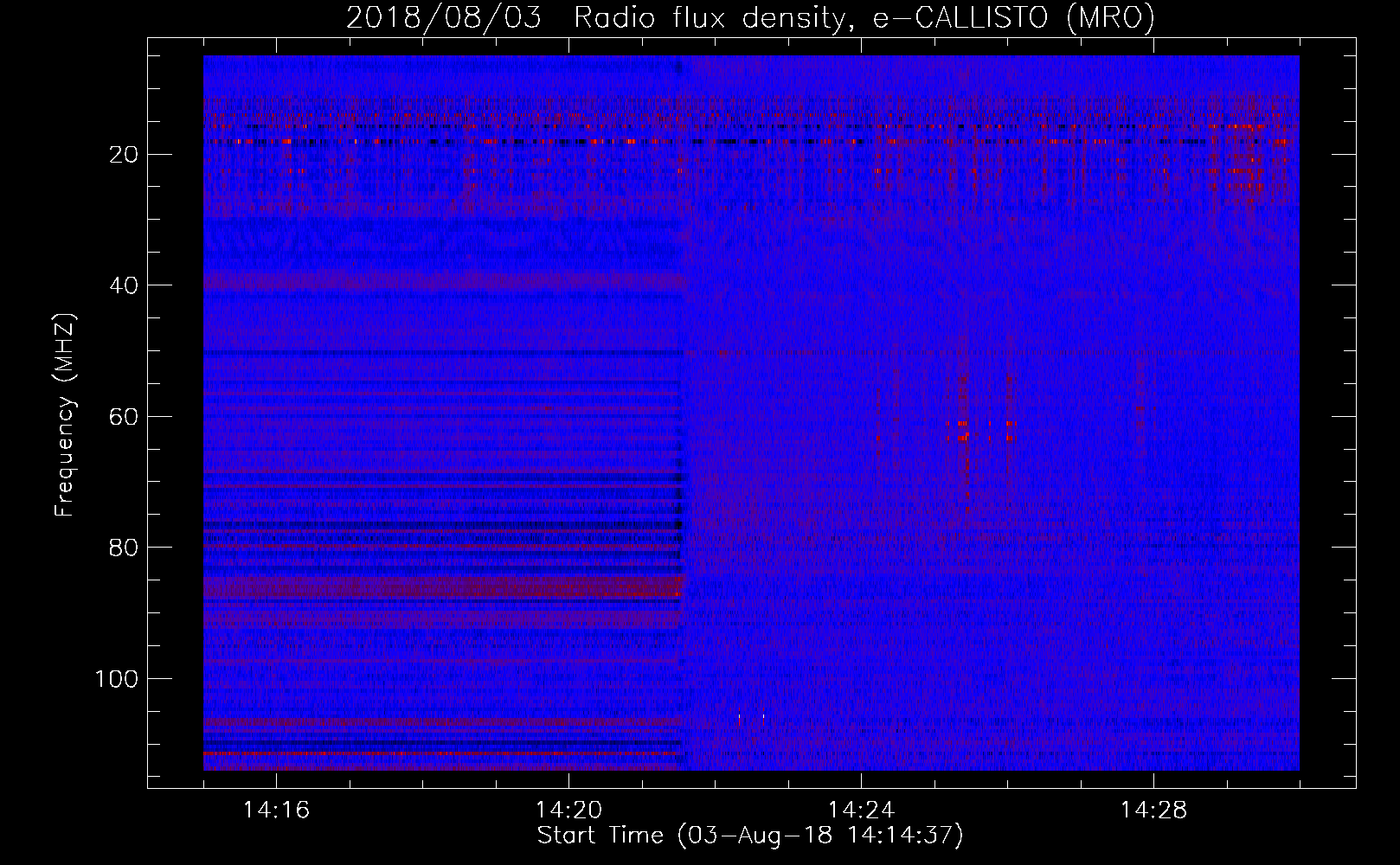Click the 60 MHz frequency tick label
Image resolution: width=1400 pixels, height=865 pixels.
click(x=124, y=417)
